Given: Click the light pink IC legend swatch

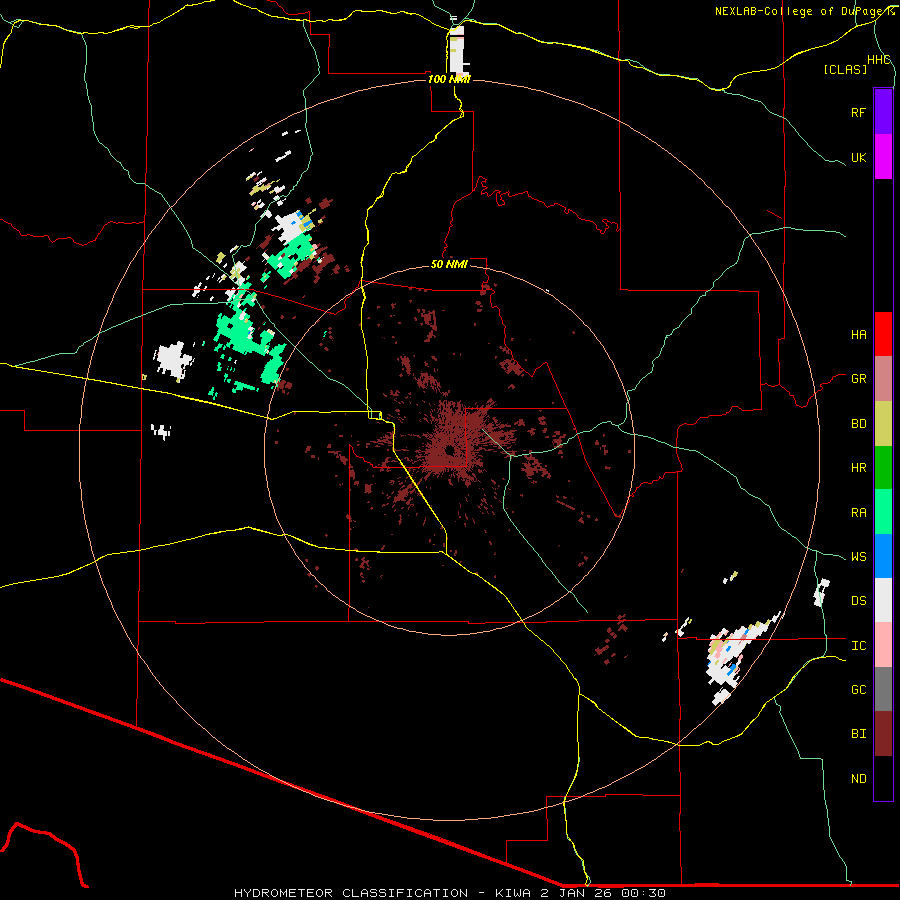Looking at the screenshot, I should coord(883,645).
